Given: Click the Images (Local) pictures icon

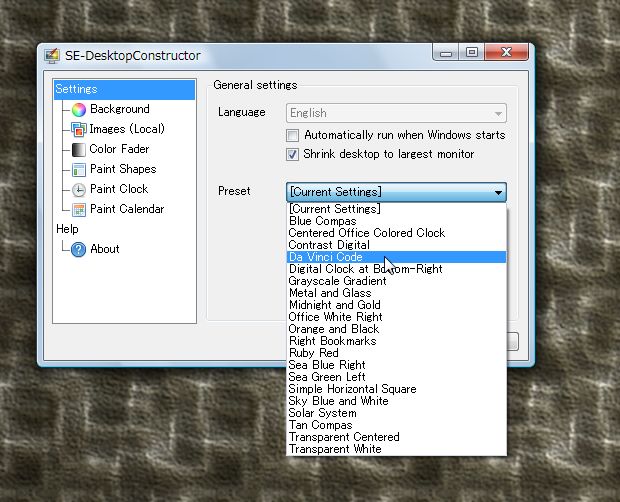Looking at the screenshot, I should (79, 129).
